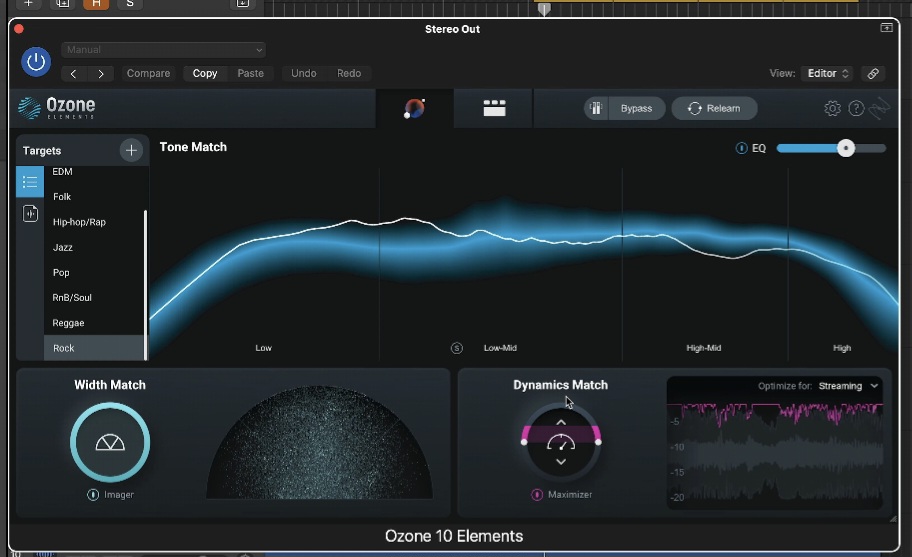Click the Width Match imager dial
The image size is (912, 557).
click(x=110, y=442)
